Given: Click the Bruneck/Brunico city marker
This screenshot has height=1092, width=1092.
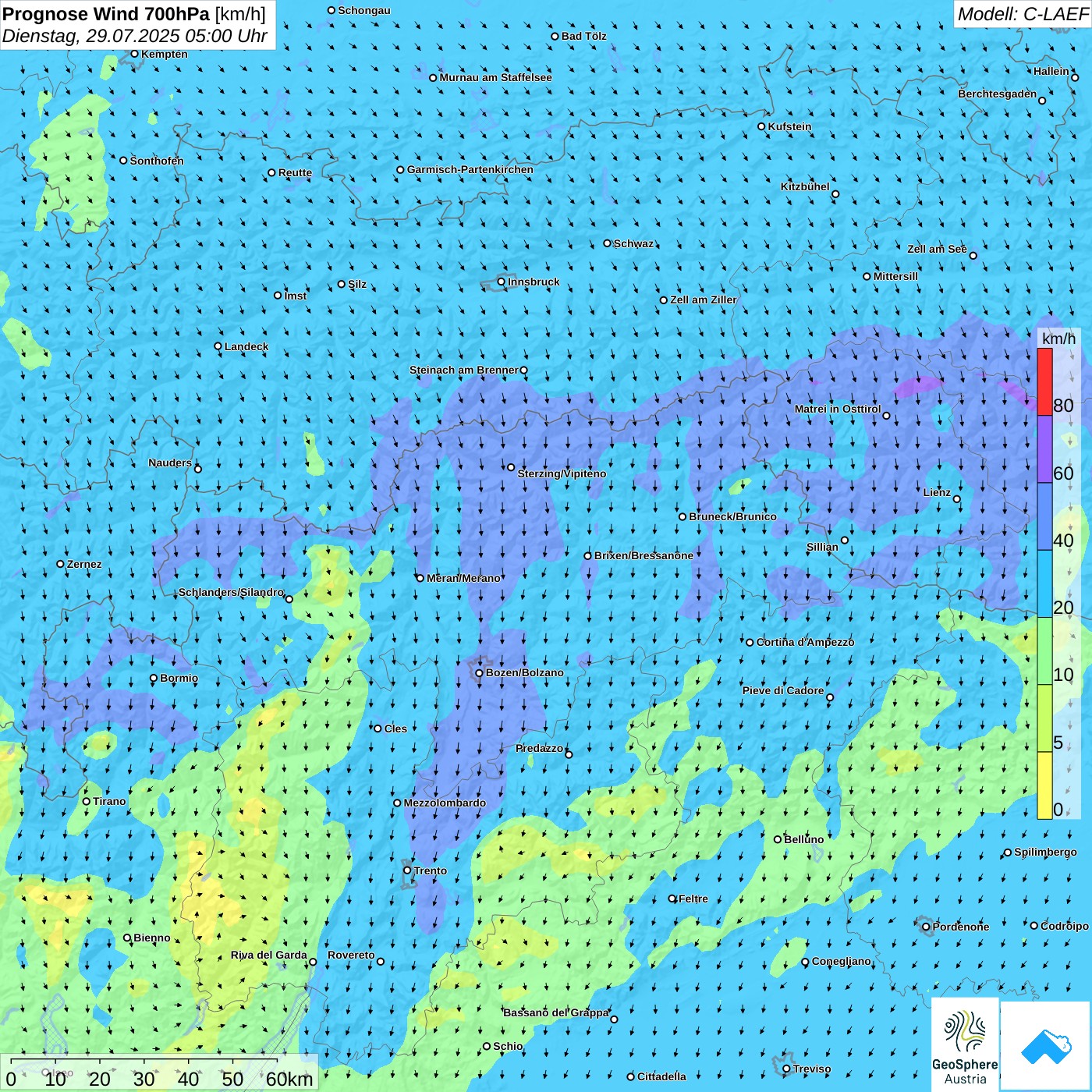Looking at the screenshot, I should pyautogui.click(x=682, y=516).
